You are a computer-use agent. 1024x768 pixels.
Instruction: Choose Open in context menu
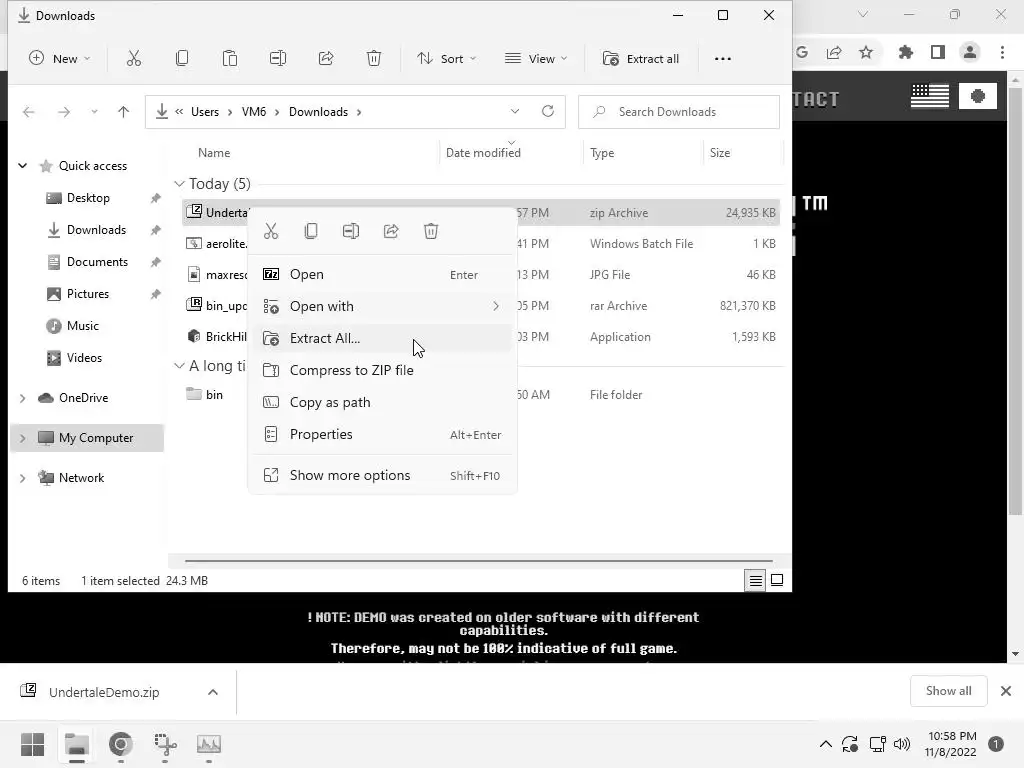pyautogui.click(x=383, y=274)
